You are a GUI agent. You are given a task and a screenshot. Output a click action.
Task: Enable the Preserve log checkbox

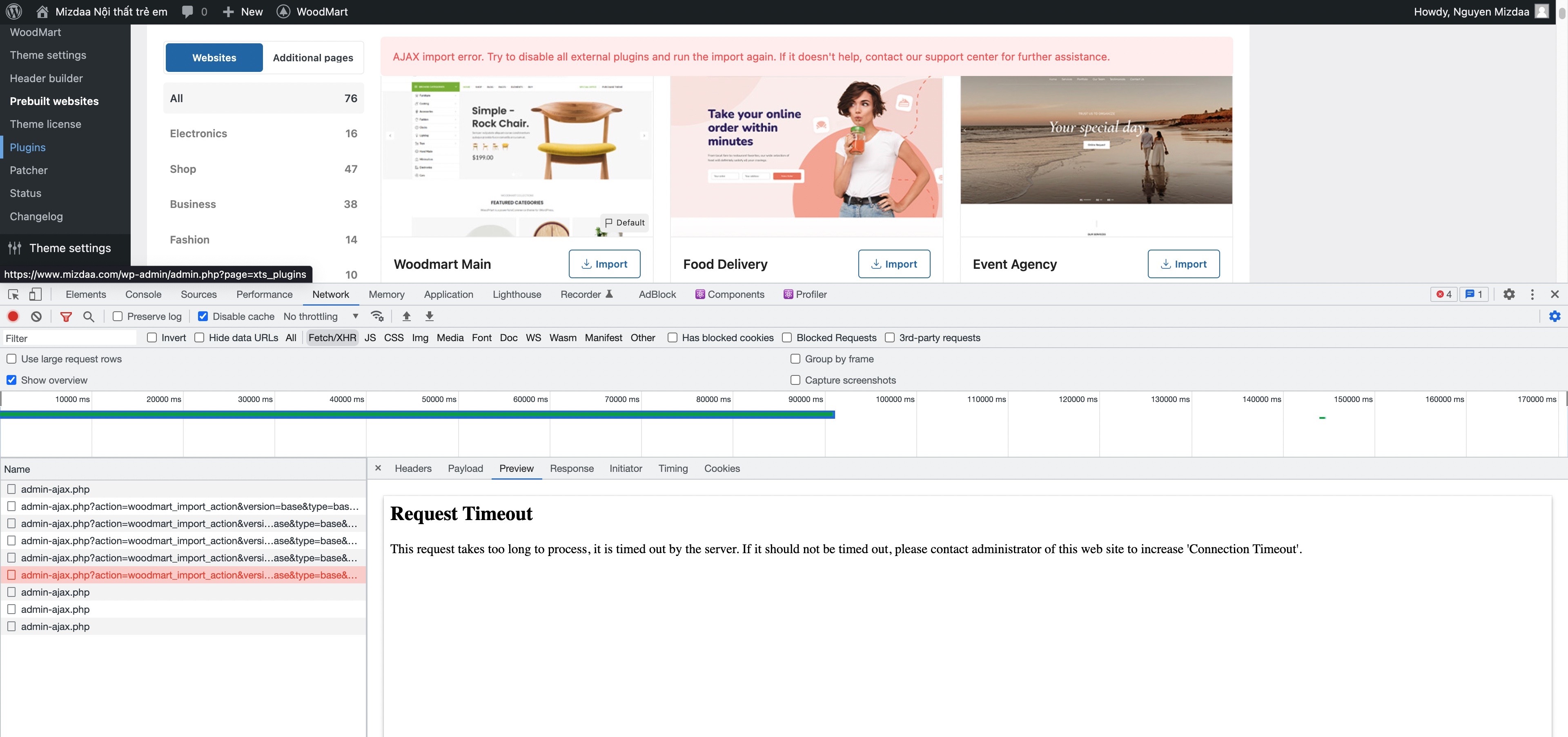pyautogui.click(x=118, y=316)
